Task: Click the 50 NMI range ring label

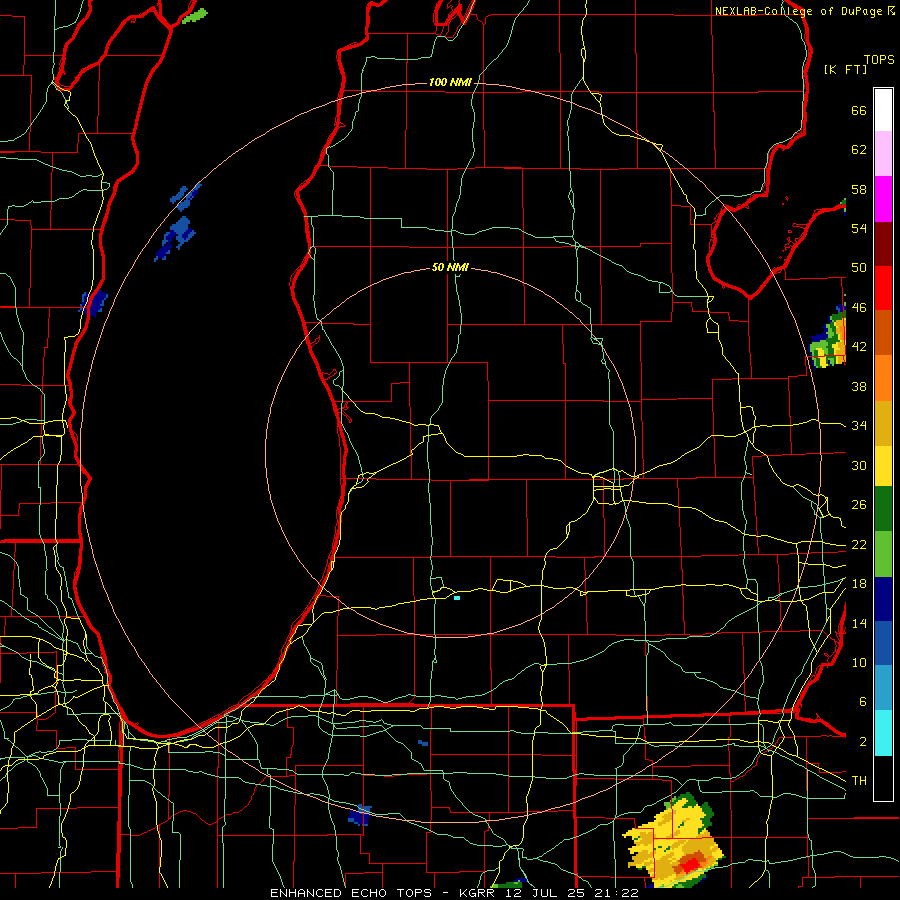Action: point(450,267)
